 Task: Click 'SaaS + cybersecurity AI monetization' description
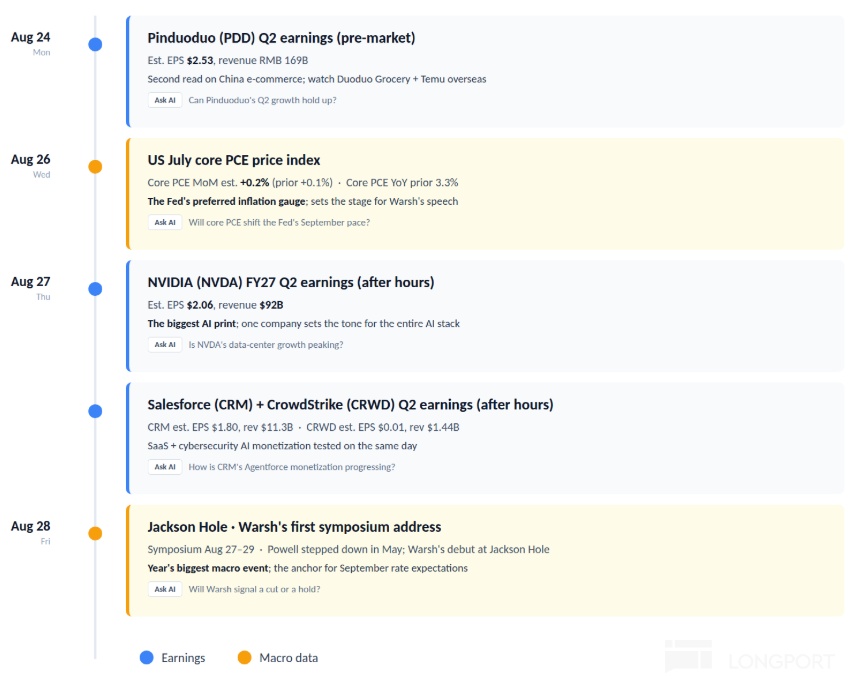click(282, 446)
